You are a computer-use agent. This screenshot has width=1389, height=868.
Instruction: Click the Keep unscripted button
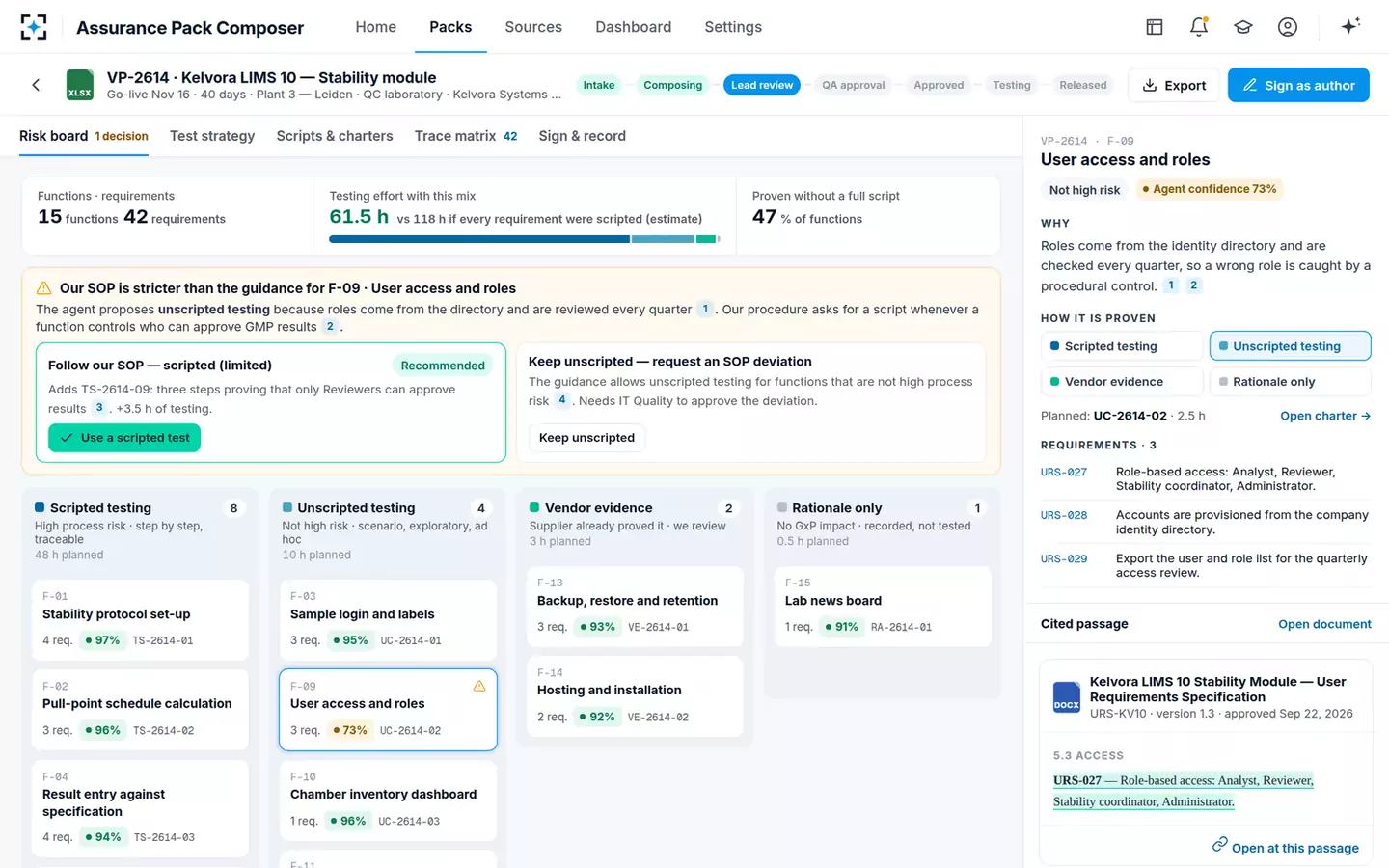pos(586,438)
